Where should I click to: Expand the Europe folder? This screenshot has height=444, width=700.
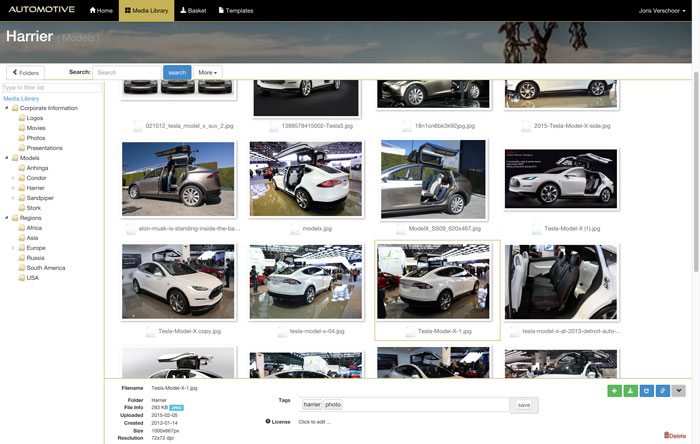tap(13, 248)
